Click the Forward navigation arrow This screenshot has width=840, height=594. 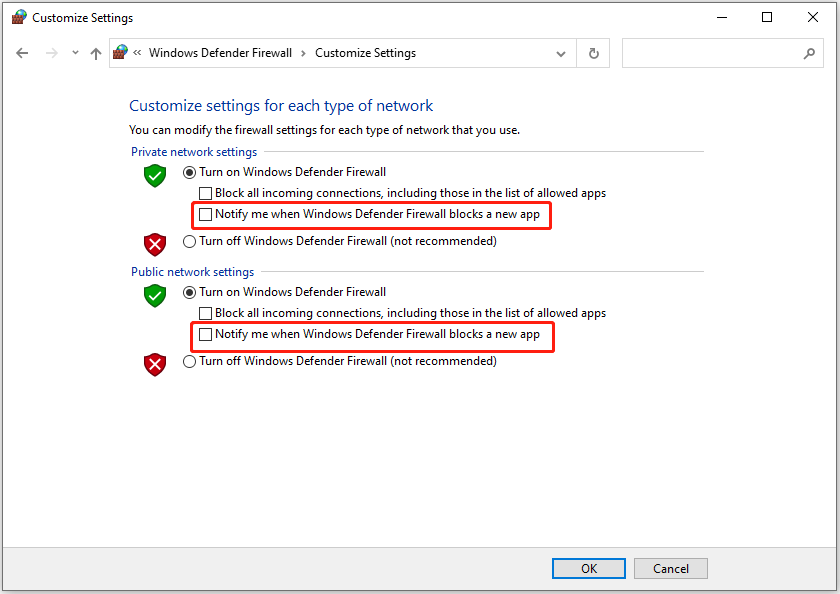pos(51,53)
